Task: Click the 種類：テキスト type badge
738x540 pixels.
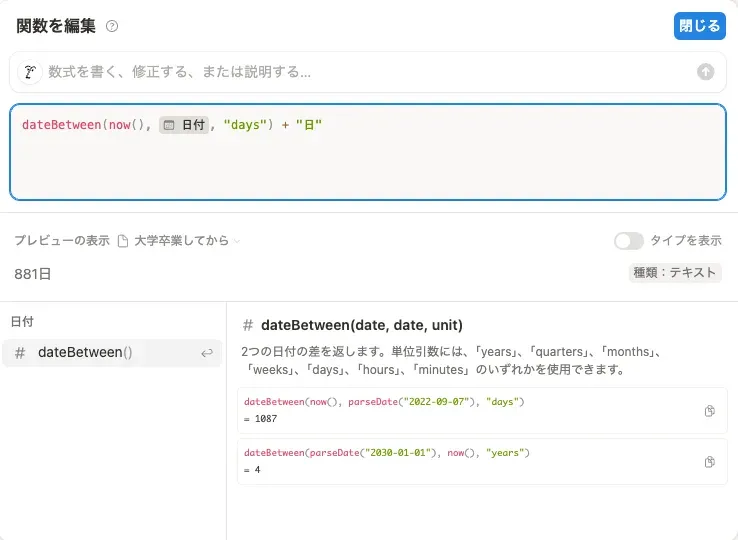Action: [x=674, y=273]
